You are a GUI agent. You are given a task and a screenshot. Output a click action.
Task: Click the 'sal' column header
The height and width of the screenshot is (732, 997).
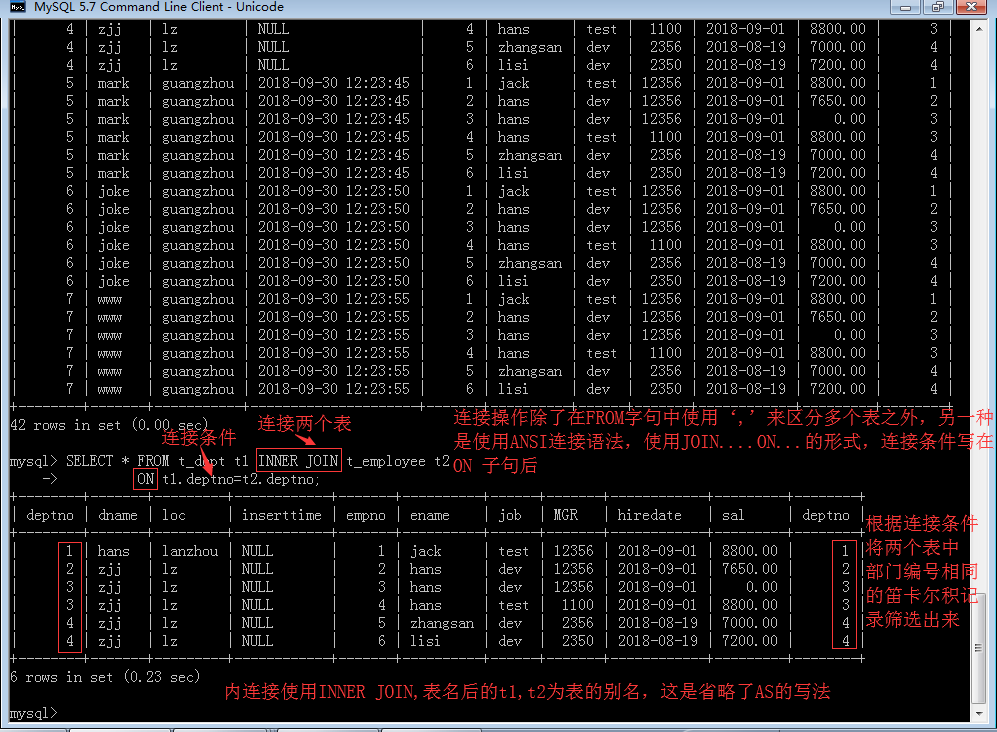[x=733, y=515]
